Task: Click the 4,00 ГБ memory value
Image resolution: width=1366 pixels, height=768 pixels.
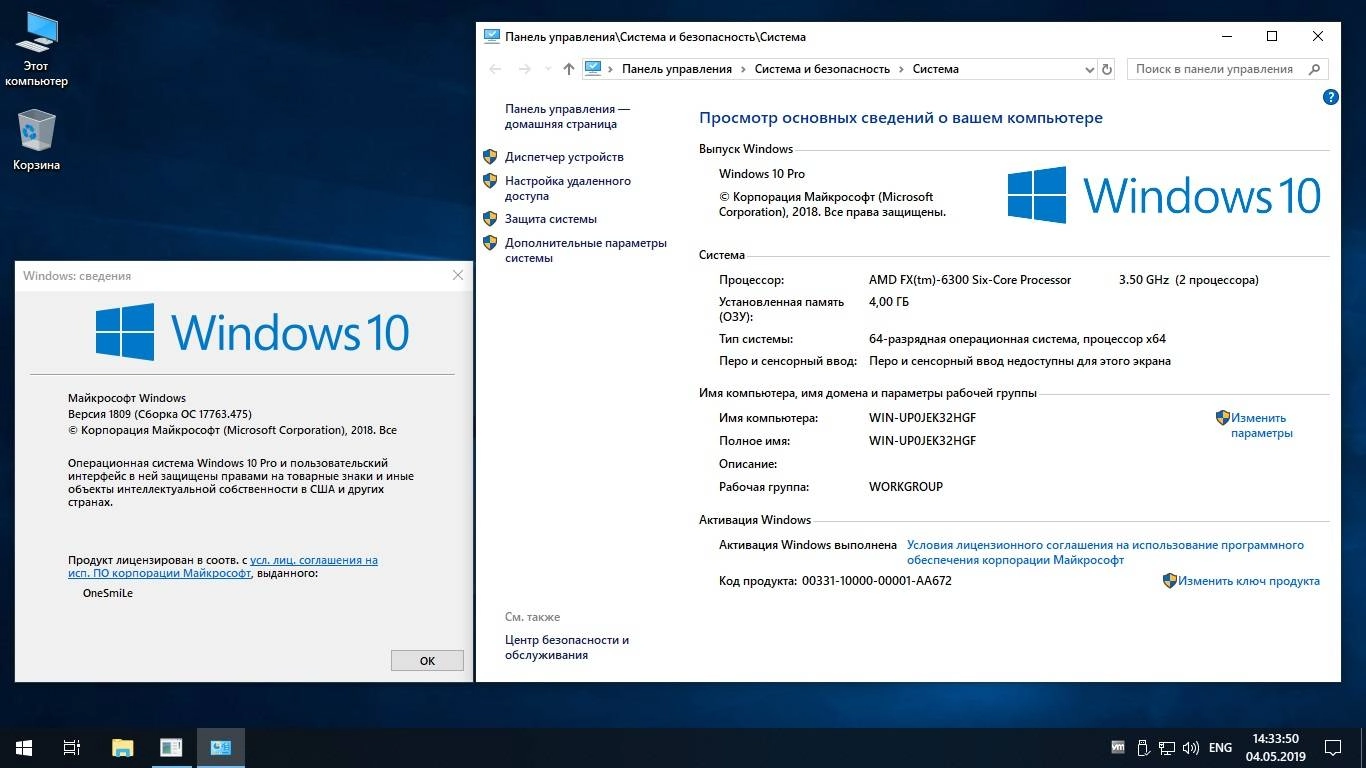Action: click(889, 302)
